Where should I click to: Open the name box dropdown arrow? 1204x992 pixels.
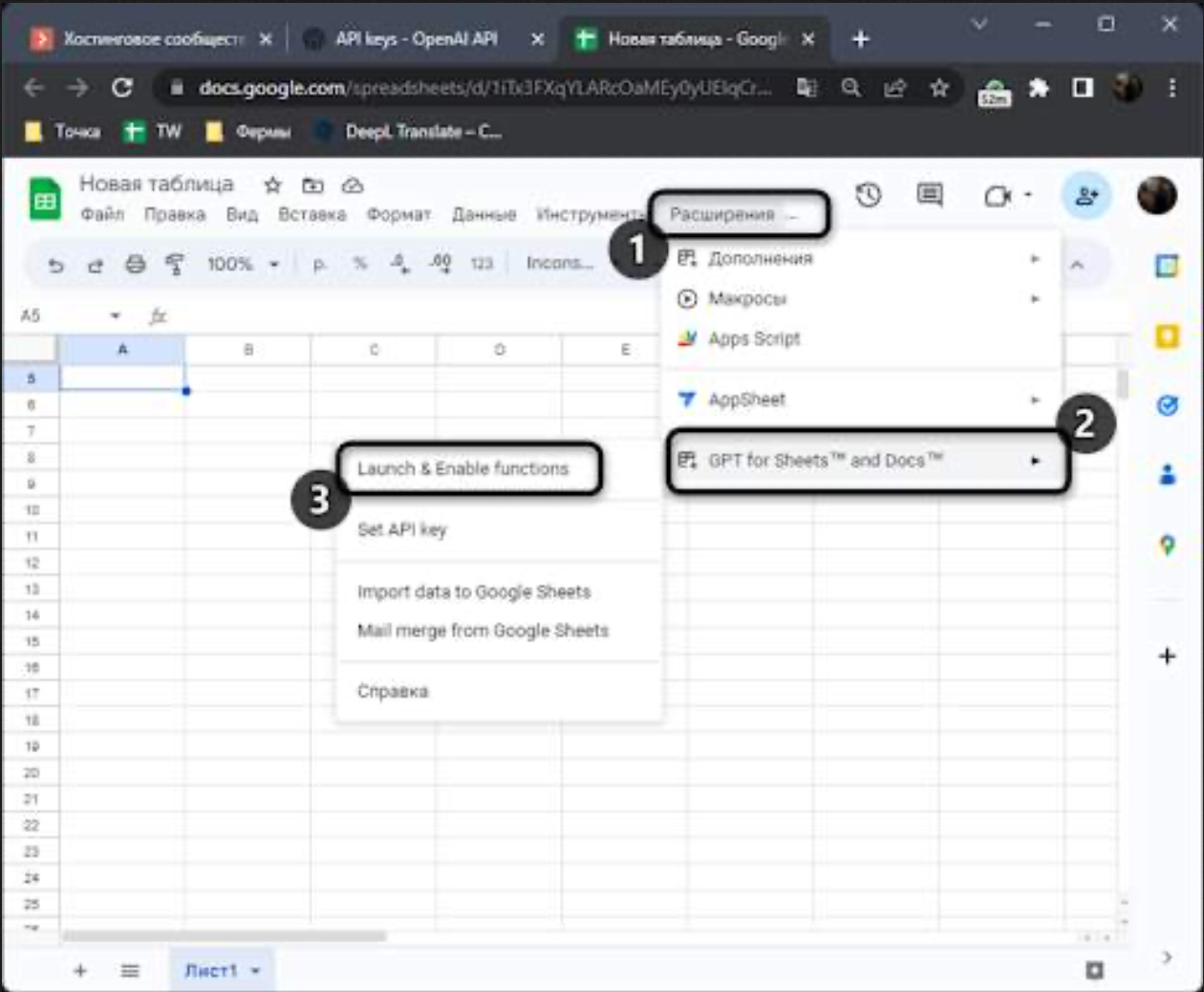(x=116, y=315)
